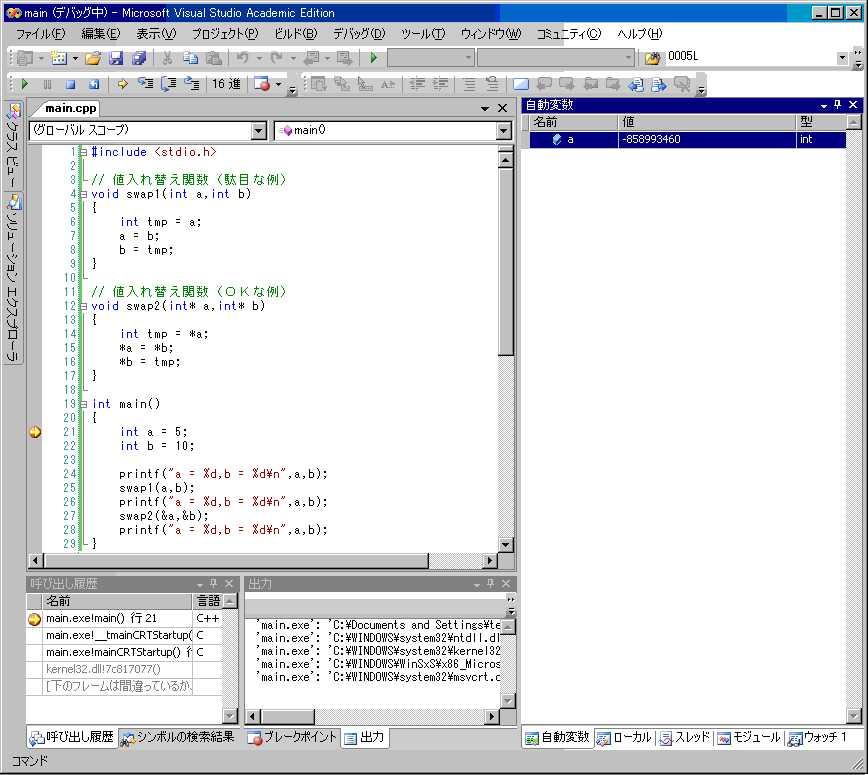Image resolution: width=868 pixels, height=775 pixels.
Task: Click the Decrease Indent icon
Action: click(x=417, y=84)
